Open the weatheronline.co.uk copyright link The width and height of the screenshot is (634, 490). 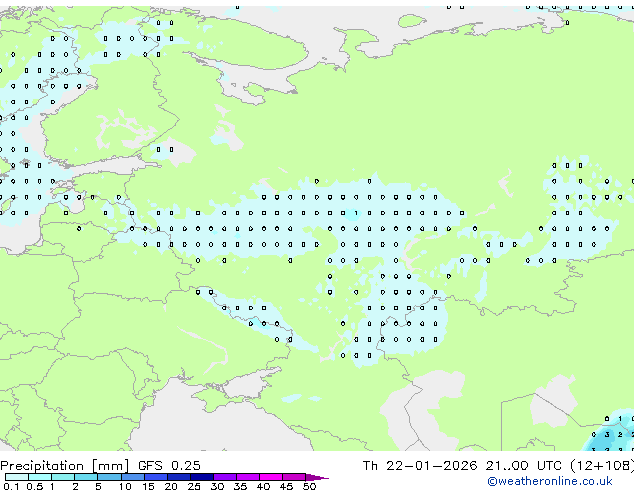(x=549, y=481)
